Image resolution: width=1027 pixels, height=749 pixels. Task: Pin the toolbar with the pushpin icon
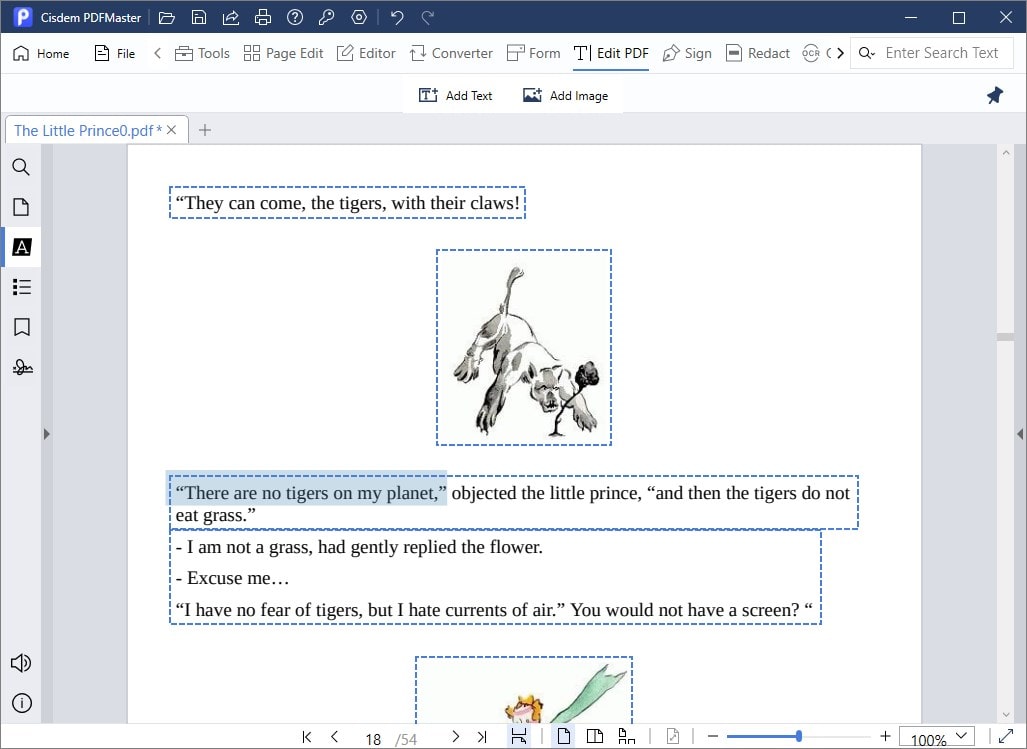pos(995,96)
